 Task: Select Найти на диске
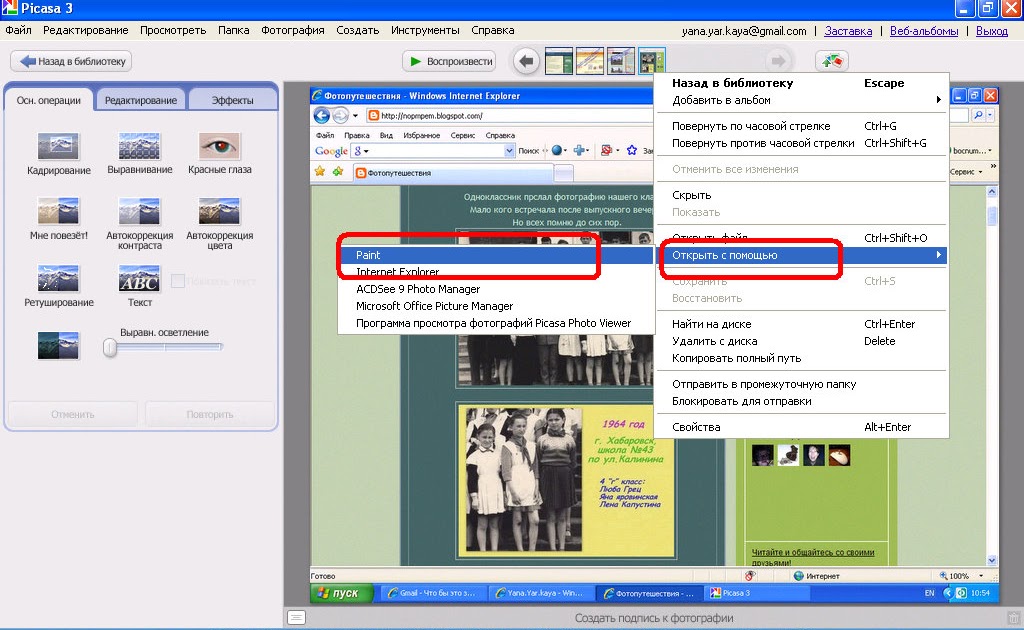coord(801,324)
